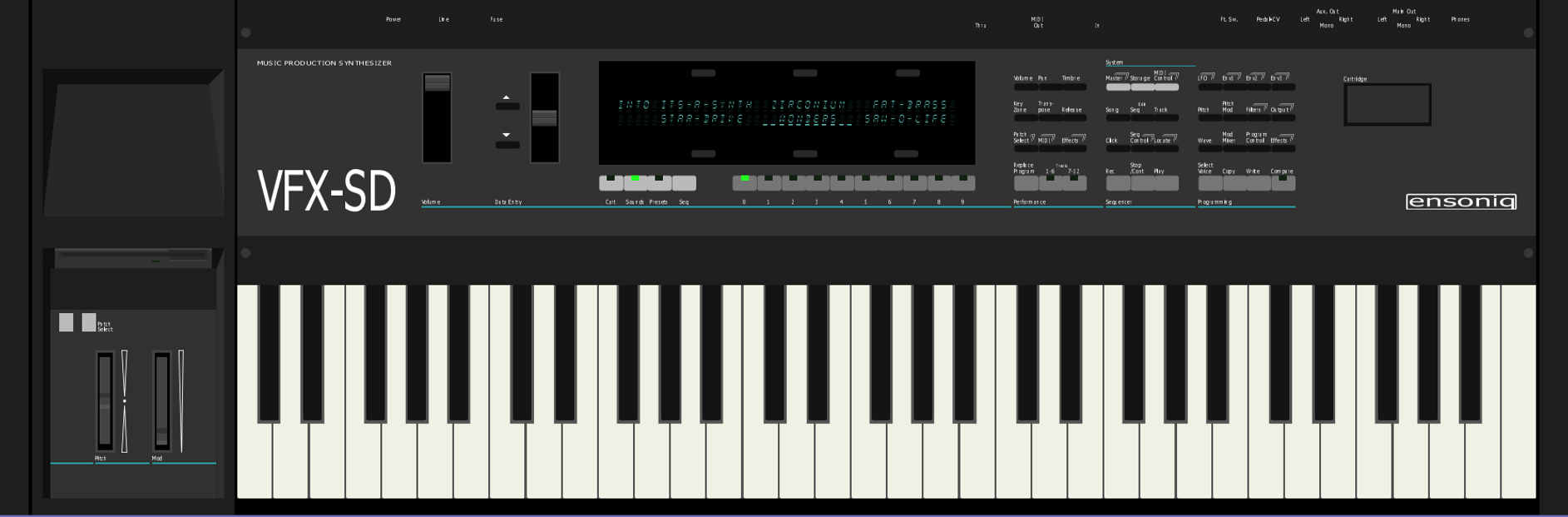Click soft button below SAW-O-LIFE
The height and width of the screenshot is (517, 1568).
point(907,154)
